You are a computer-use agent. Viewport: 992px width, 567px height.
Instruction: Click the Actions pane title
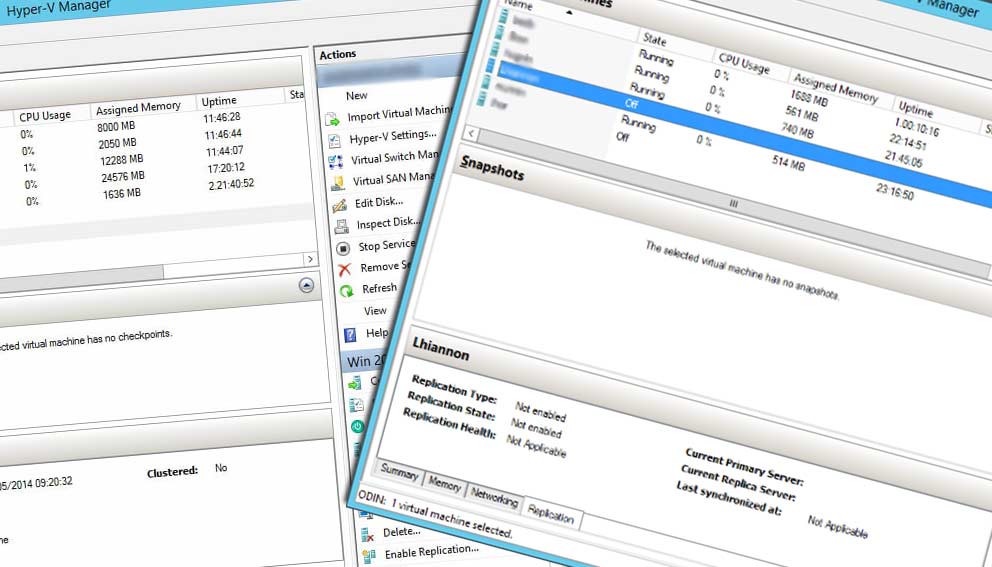point(337,54)
